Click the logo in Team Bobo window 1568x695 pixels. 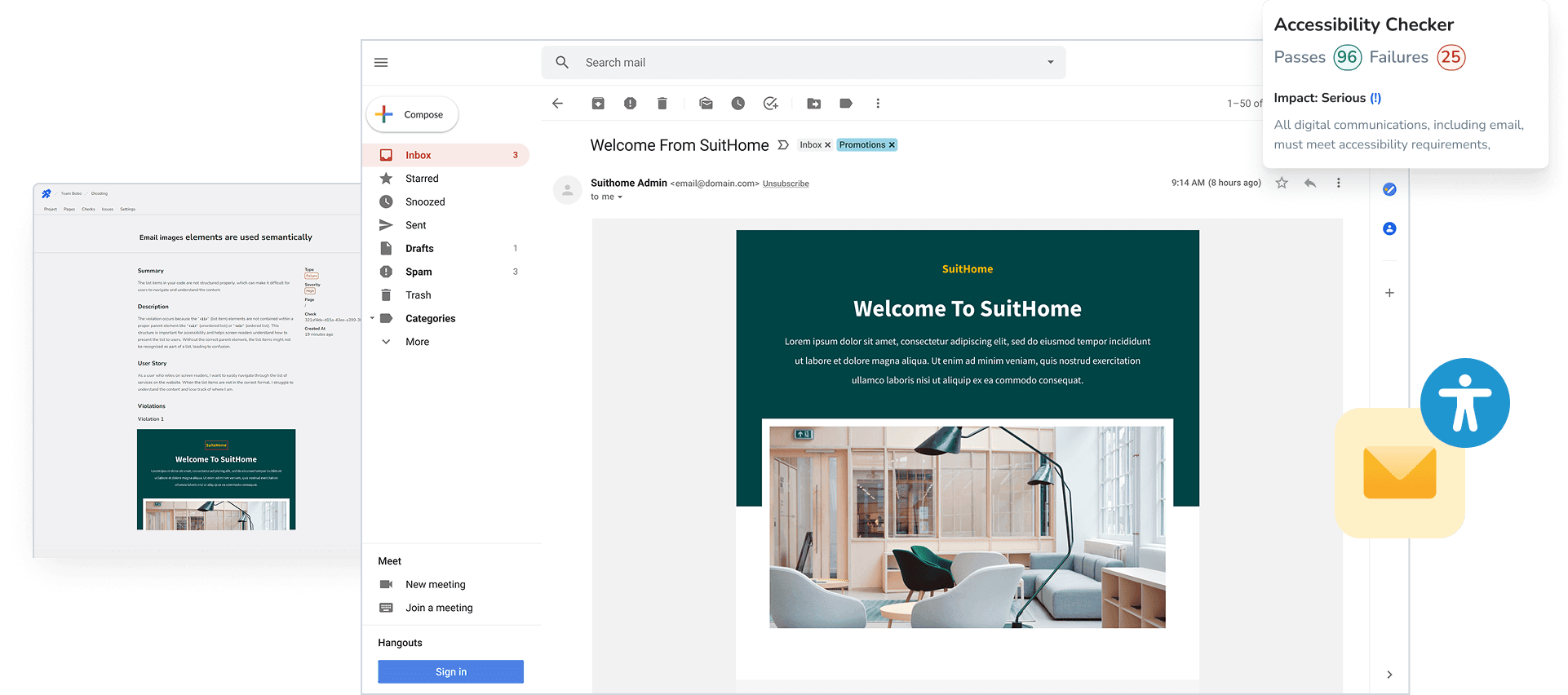pos(47,194)
